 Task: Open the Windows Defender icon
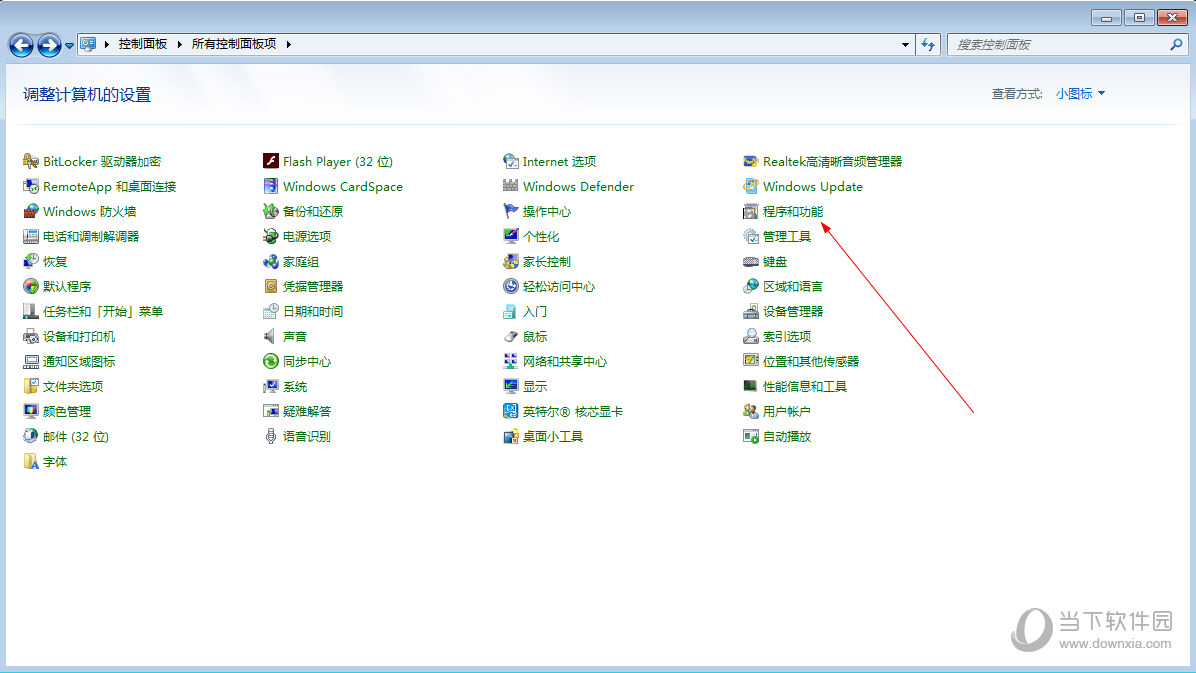[511, 186]
